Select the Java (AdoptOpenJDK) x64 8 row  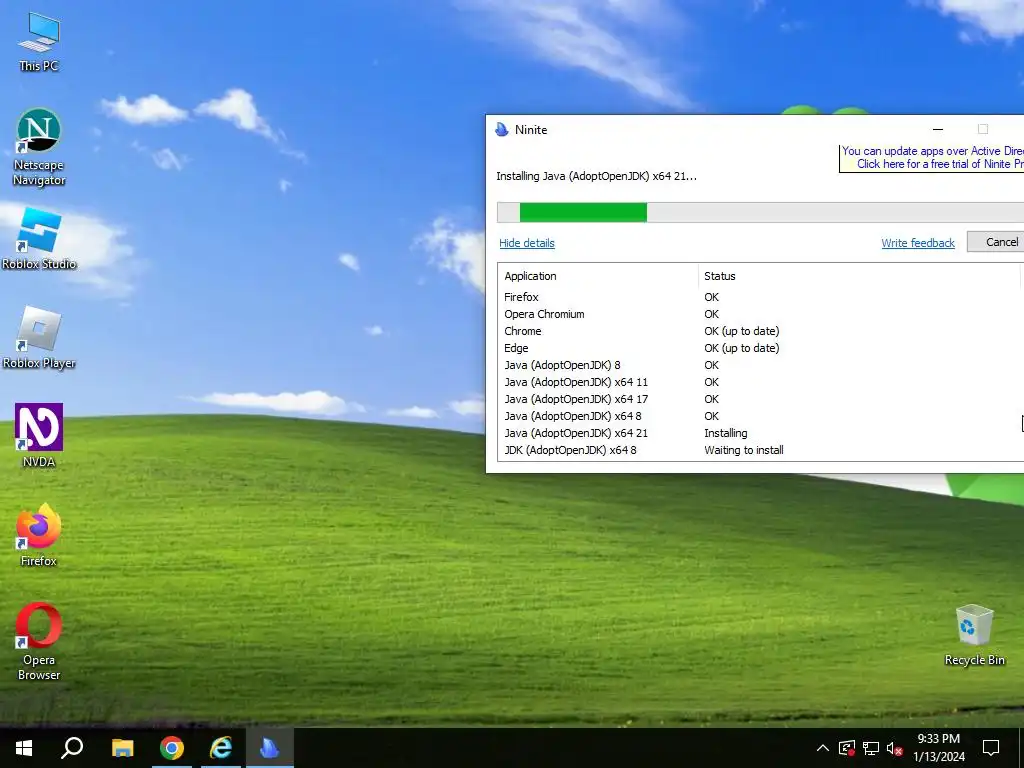(760, 416)
